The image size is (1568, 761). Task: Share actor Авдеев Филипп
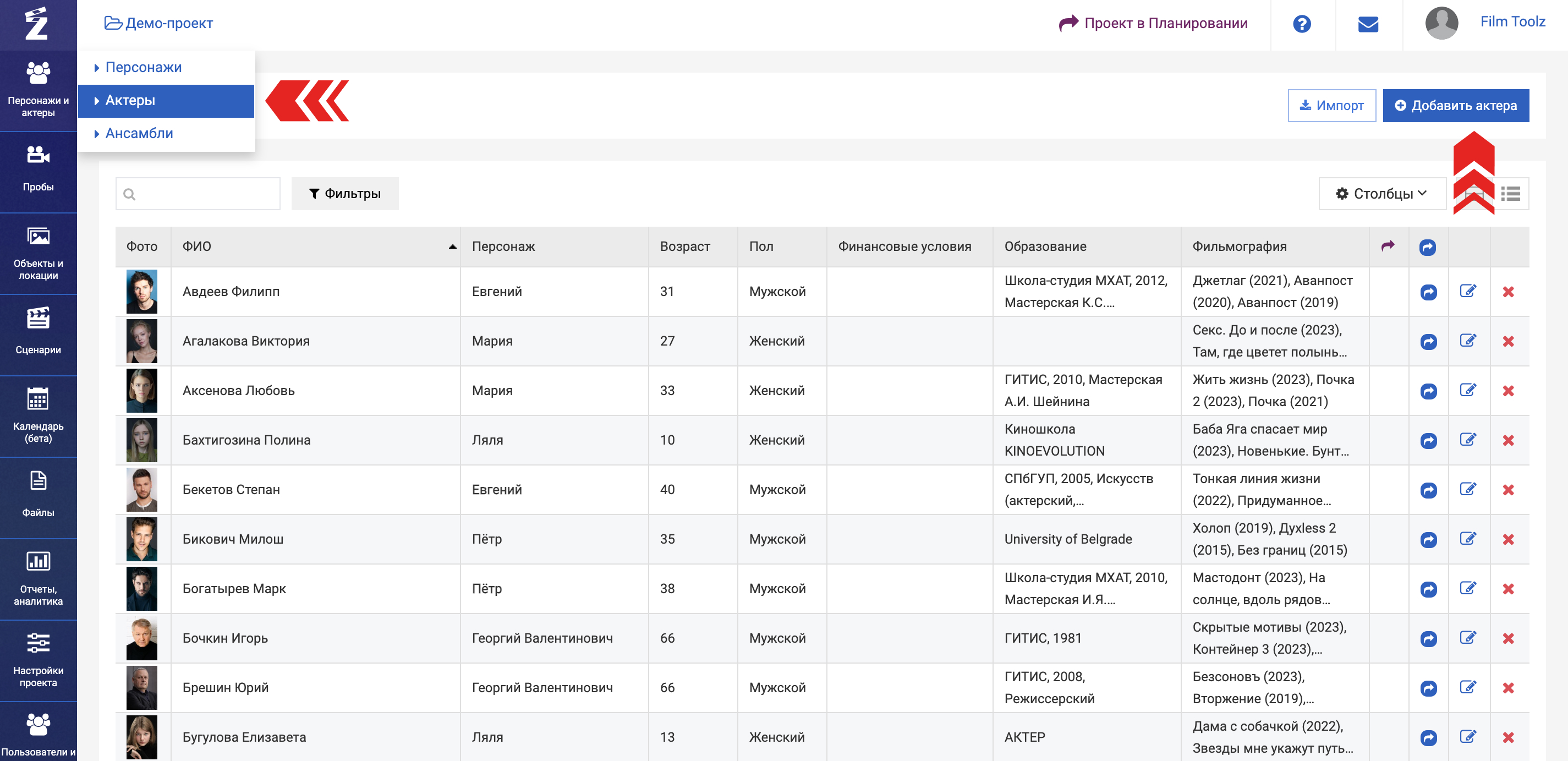(x=1428, y=292)
